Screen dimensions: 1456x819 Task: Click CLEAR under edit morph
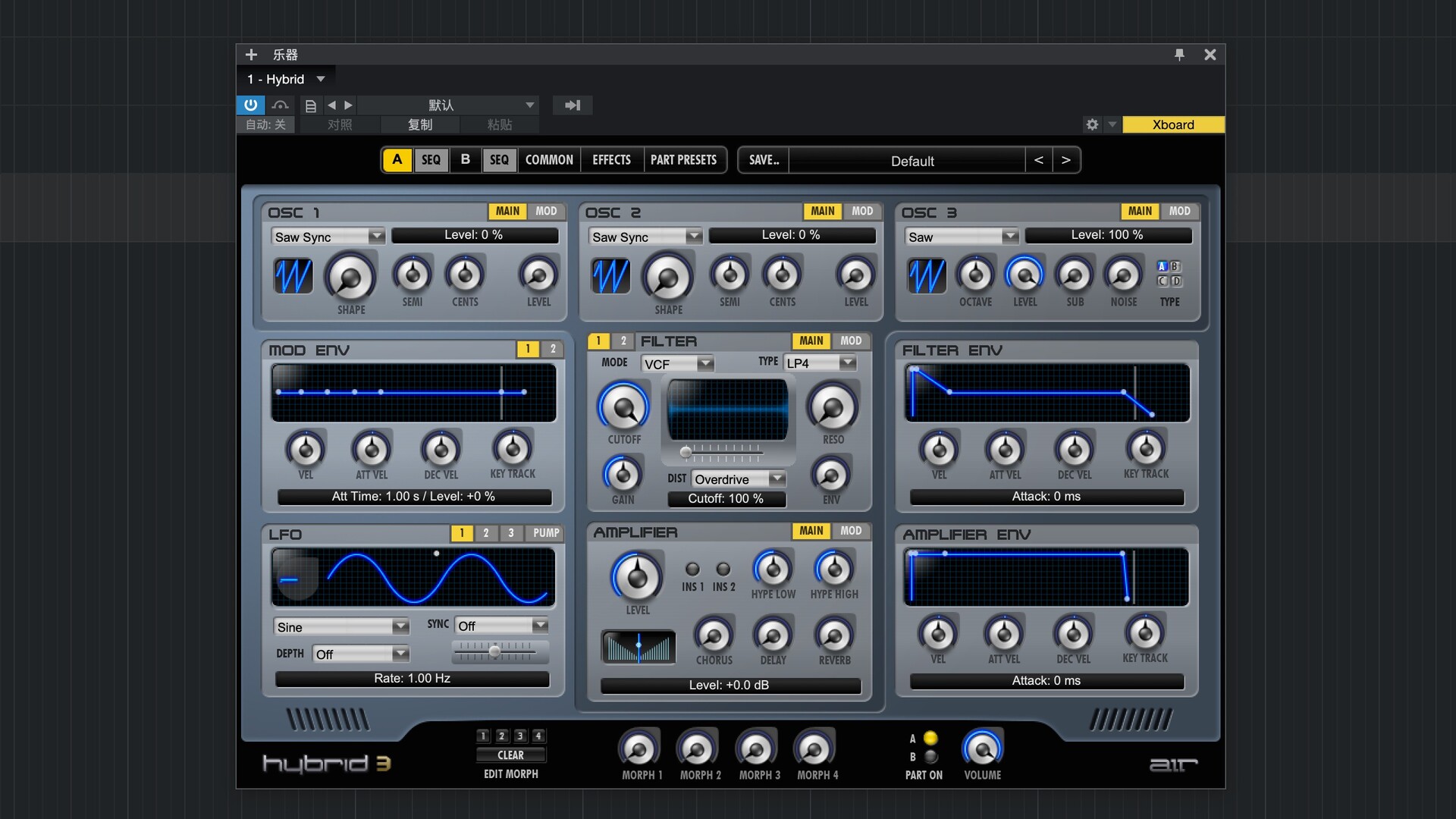pyautogui.click(x=510, y=755)
